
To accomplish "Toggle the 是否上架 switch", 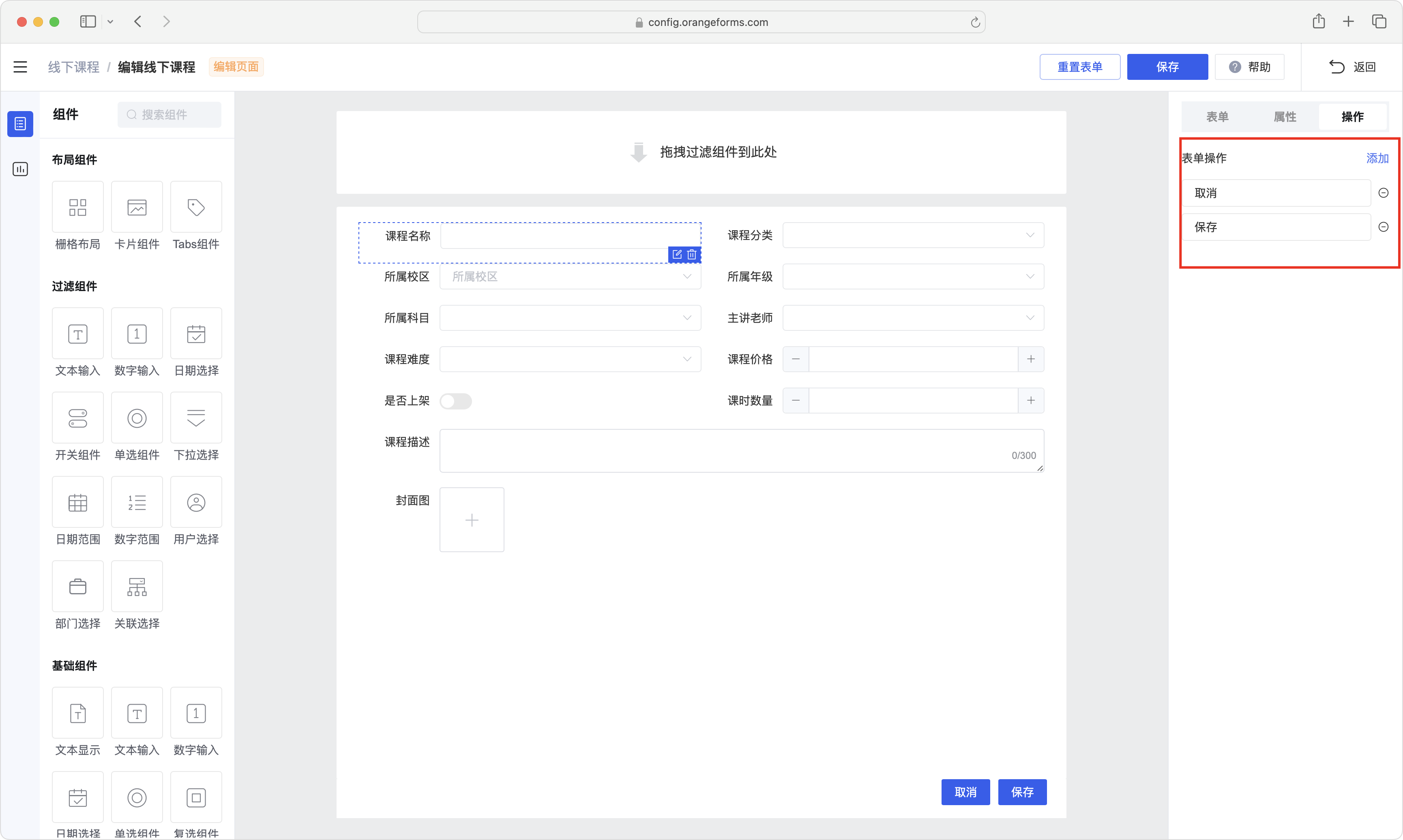I will (x=456, y=401).
